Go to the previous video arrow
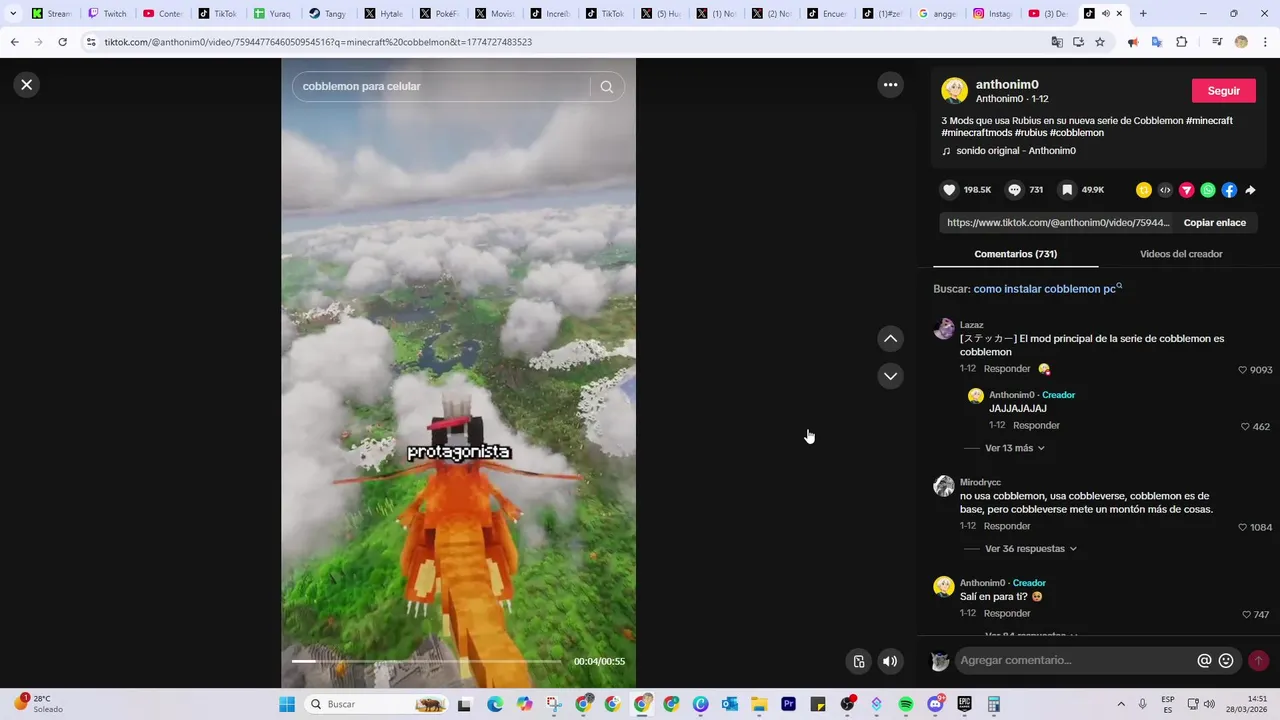 coord(890,339)
